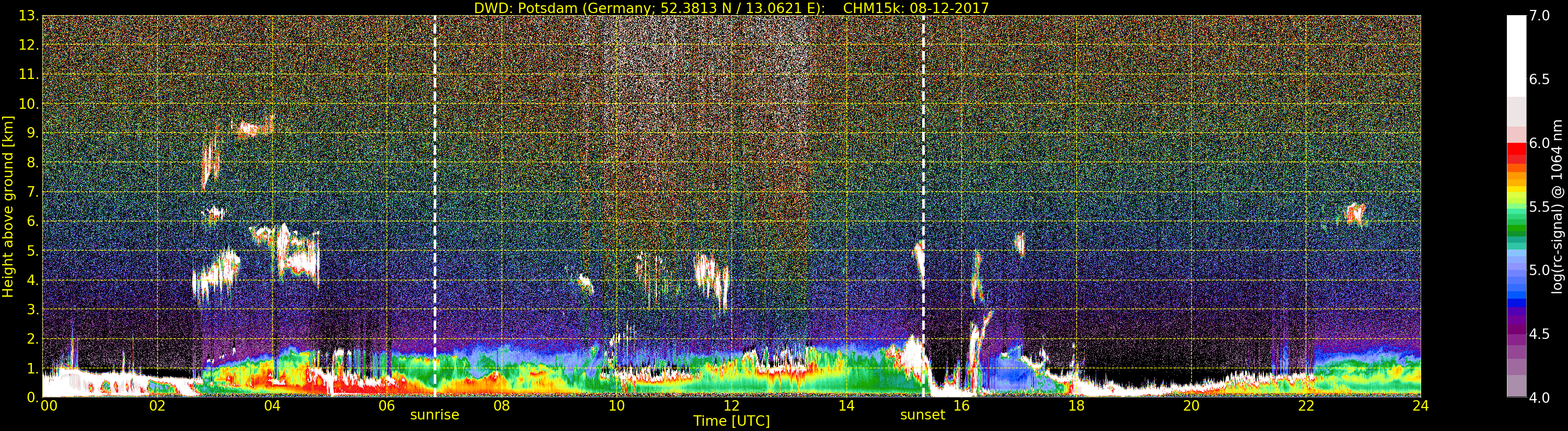Click the '8.' height tick label
1568x431 pixels.
click(32, 163)
